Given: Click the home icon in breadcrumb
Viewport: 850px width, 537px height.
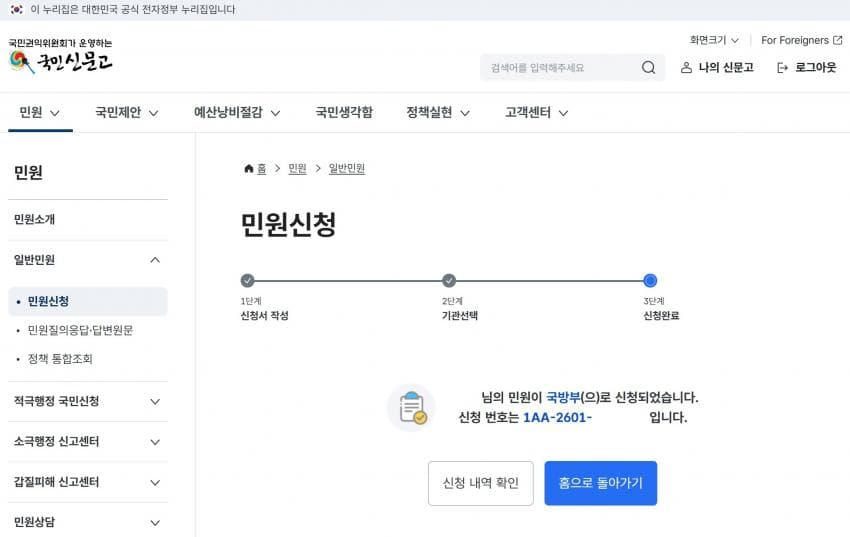Looking at the screenshot, I should pos(249,169).
